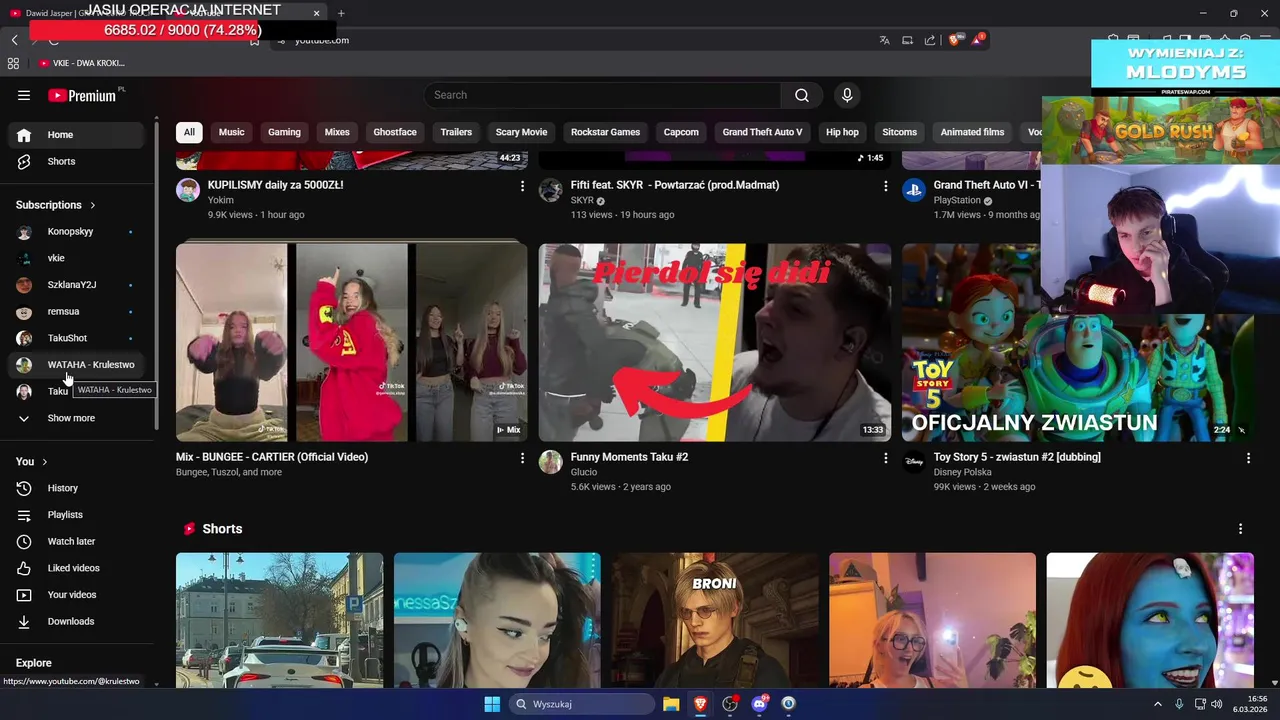Open Brave Shields lion icon
1280x720 pixels.
tap(954, 40)
